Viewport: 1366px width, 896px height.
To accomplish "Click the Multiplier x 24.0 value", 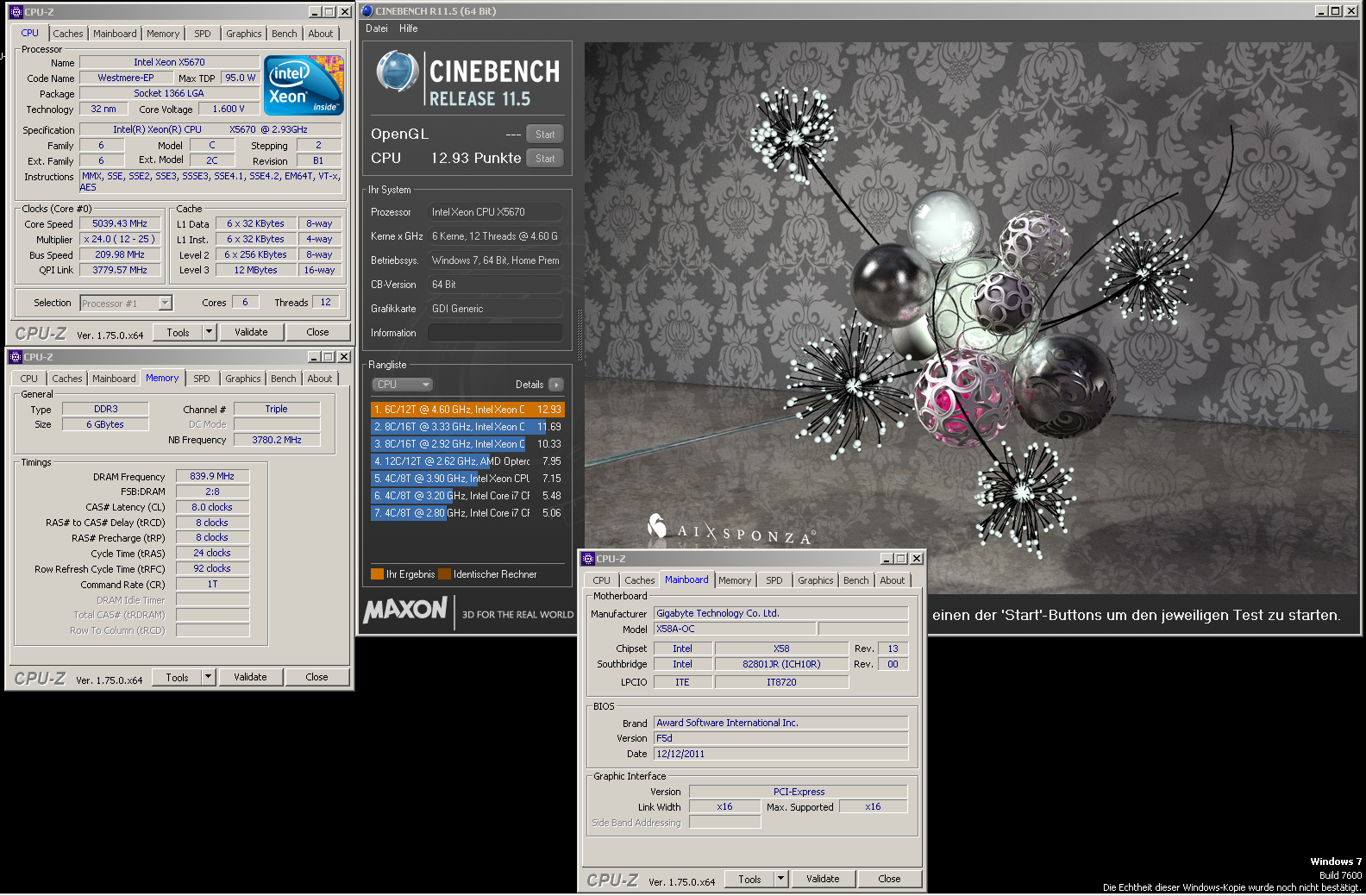I will click(120, 239).
